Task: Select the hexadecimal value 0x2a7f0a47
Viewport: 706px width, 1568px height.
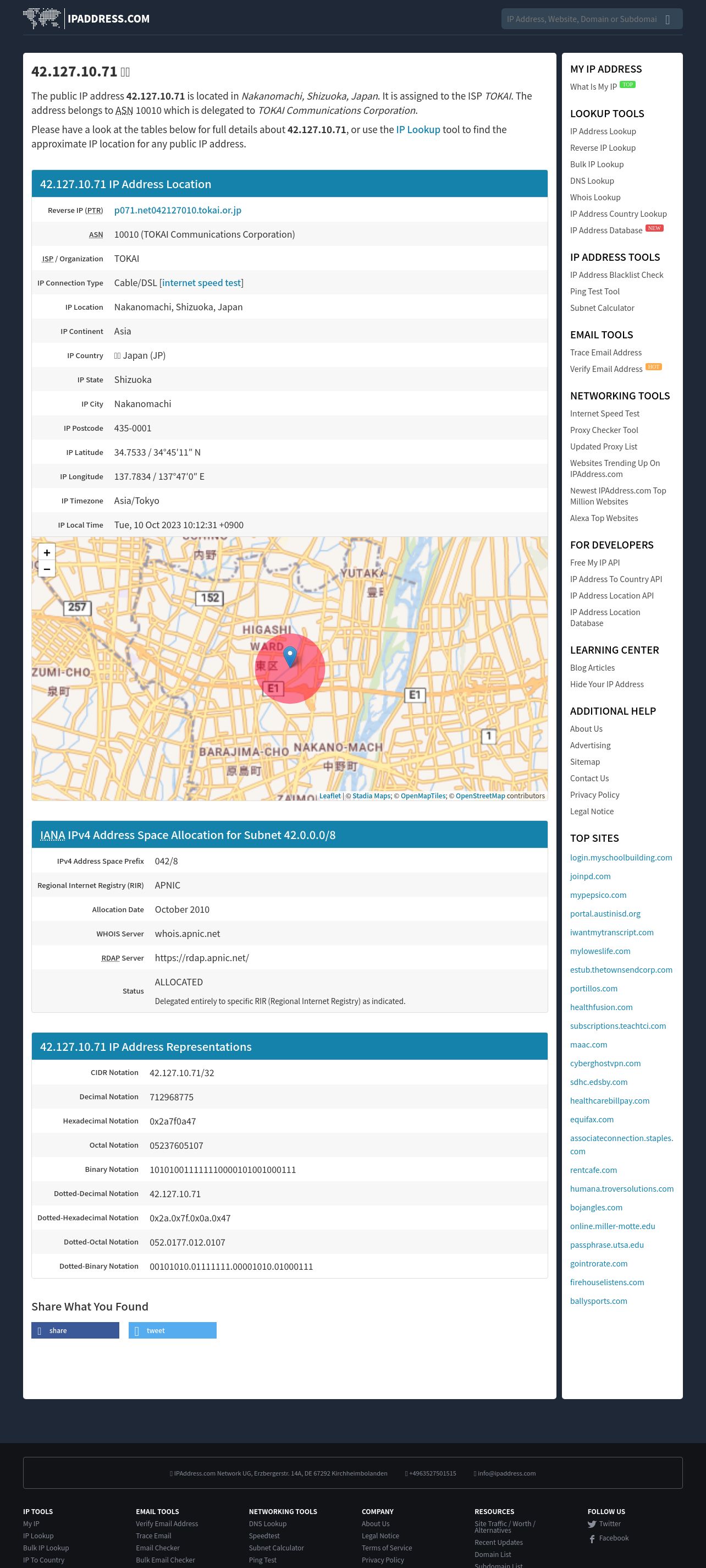Action: [x=173, y=1121]
